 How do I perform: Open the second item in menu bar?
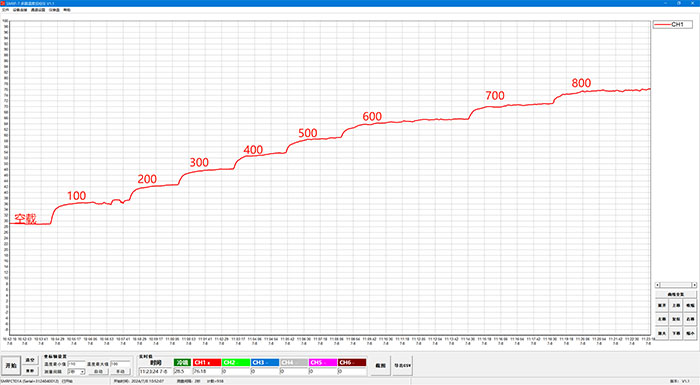tap(20, 10)
